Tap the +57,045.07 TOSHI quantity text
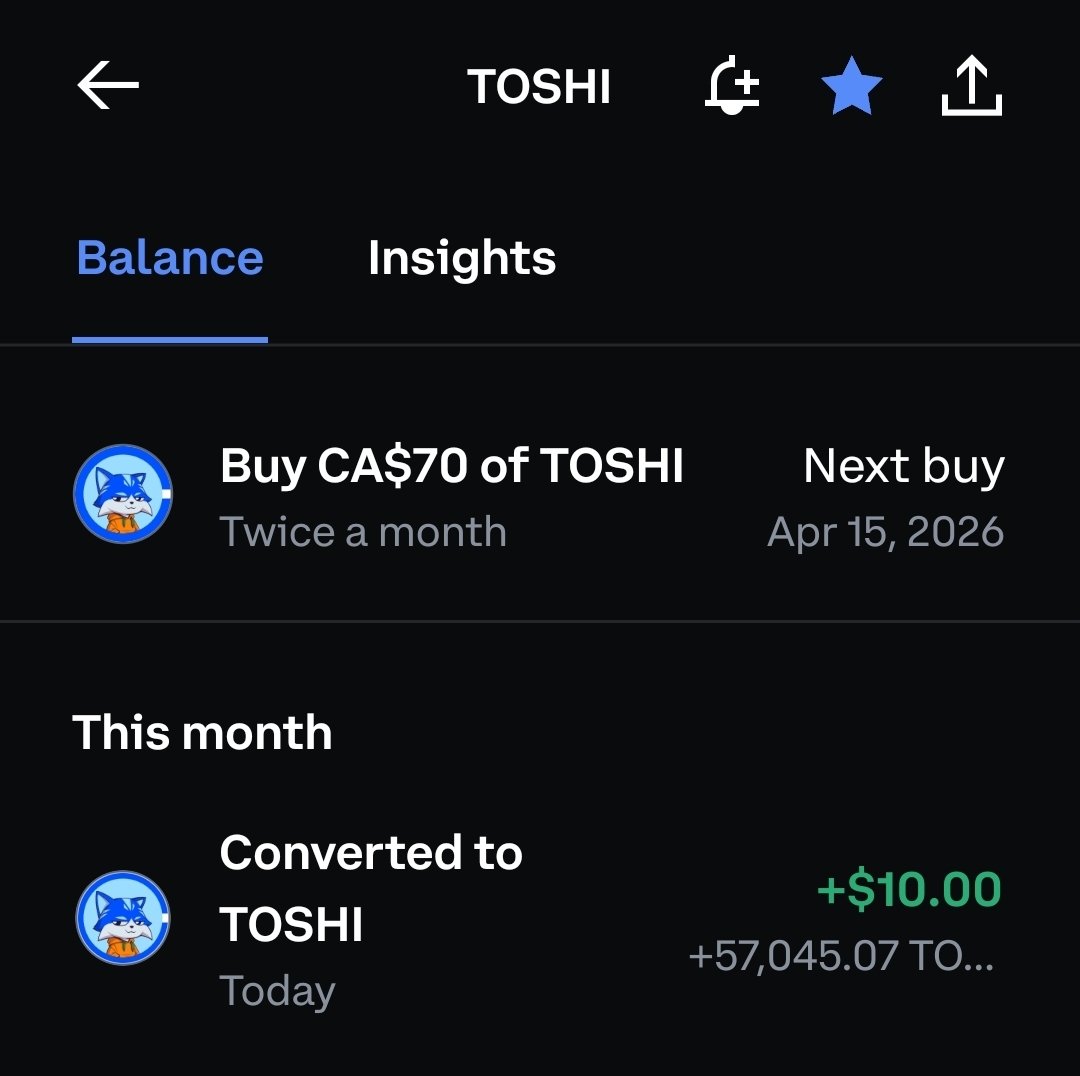1080x1076 pixels. [x=841, y=957]
